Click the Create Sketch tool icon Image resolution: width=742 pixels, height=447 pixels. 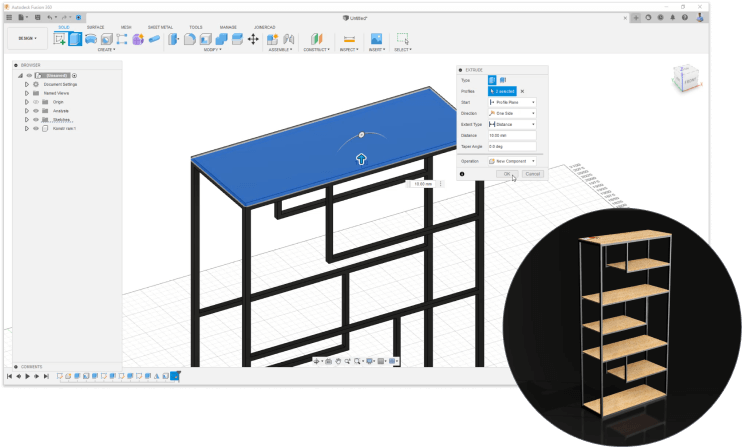(59, 39)
